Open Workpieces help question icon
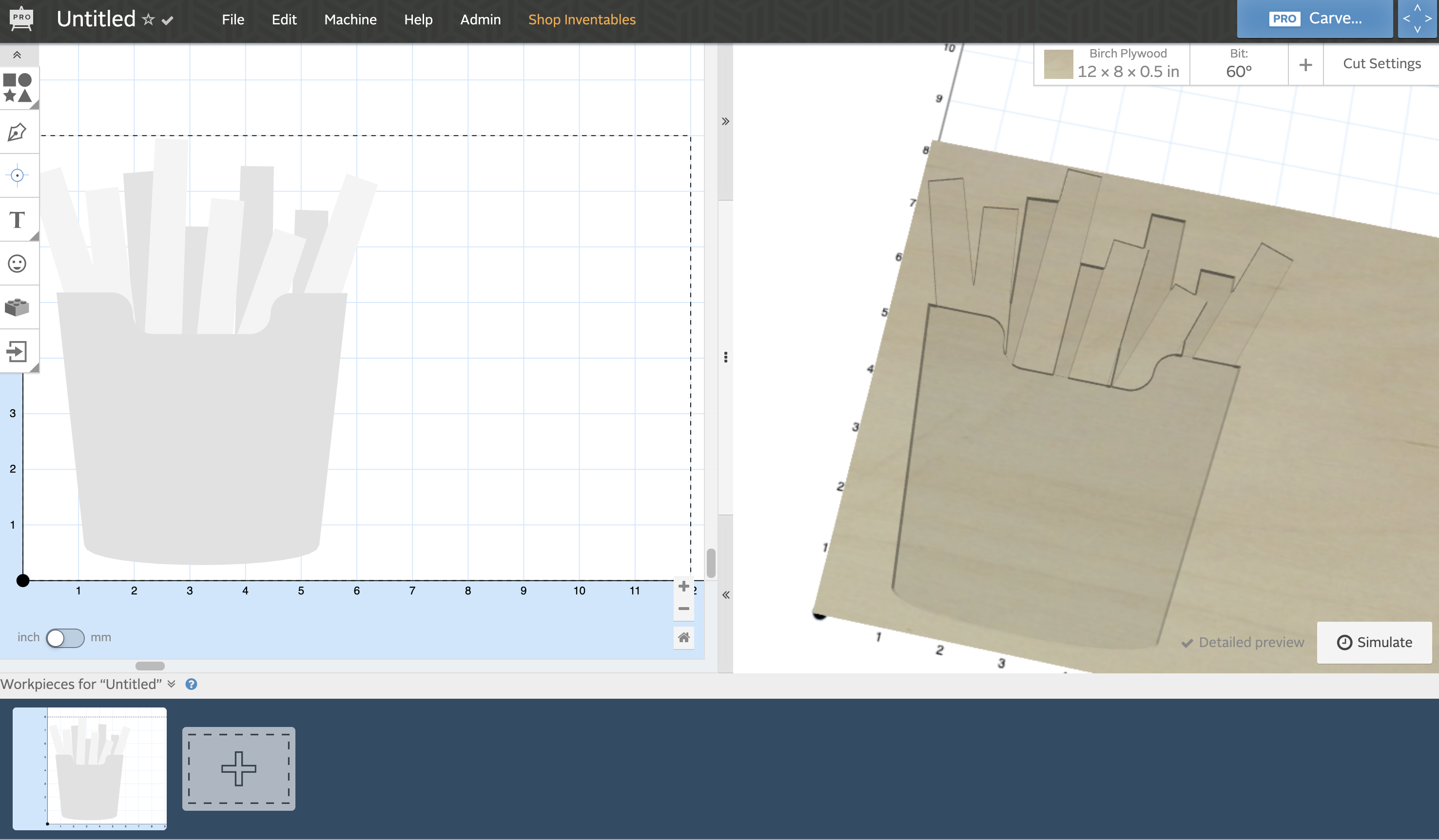 [191, 684]
